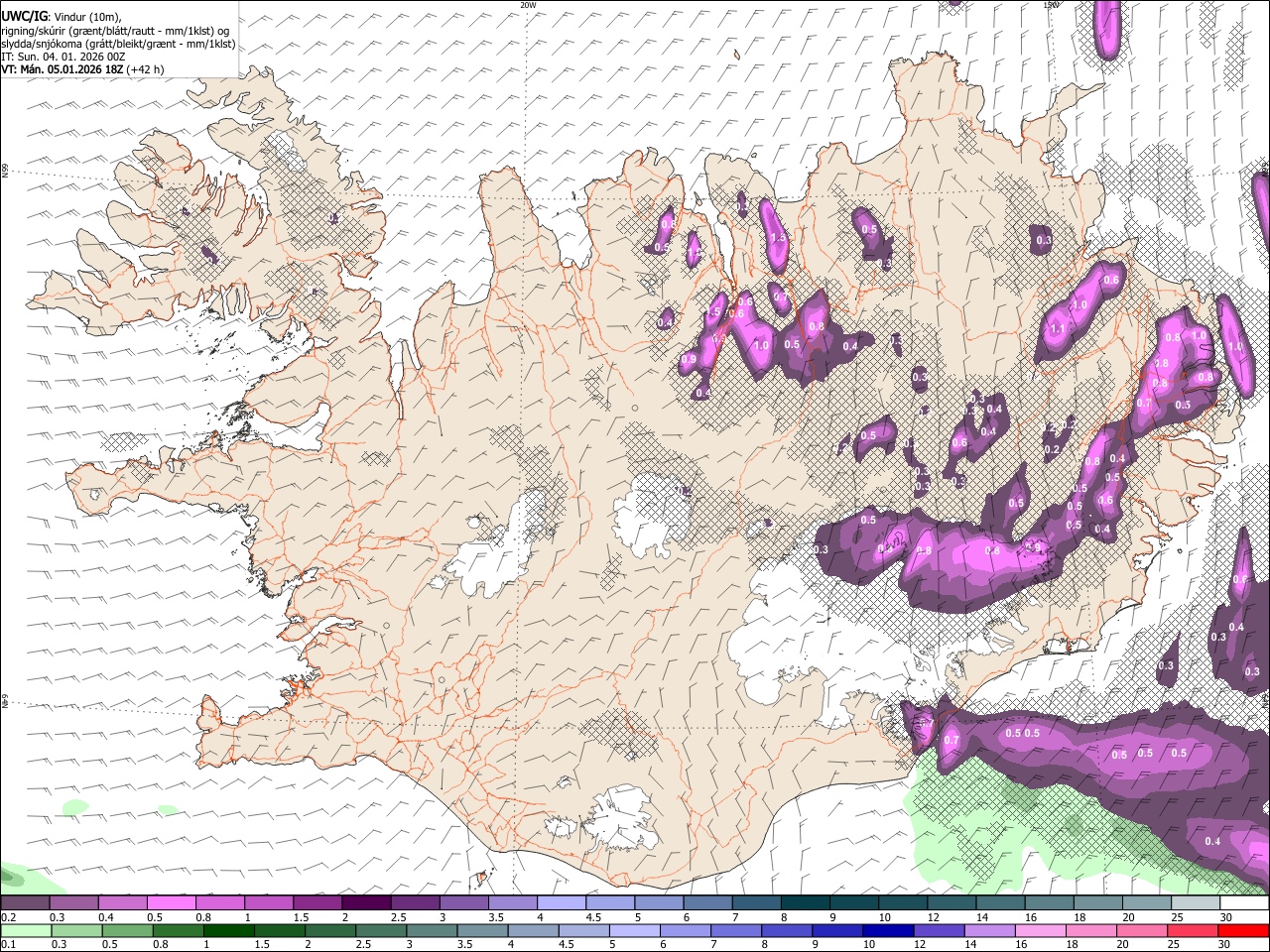Click the '3.5' label under the snow scale
This screenshot has height=952, width=1270.
(x=496, y=917)
